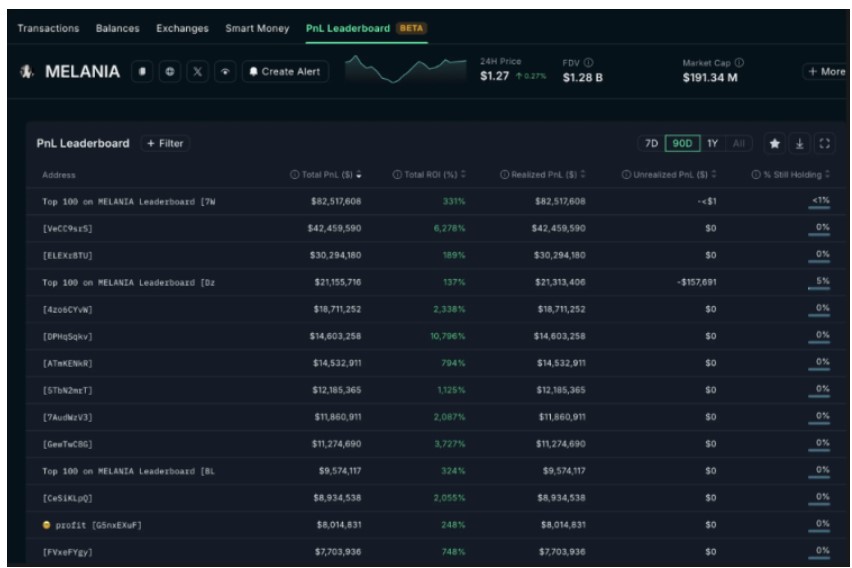Open address [GewTwCBG]

click(x=67, y=445)
